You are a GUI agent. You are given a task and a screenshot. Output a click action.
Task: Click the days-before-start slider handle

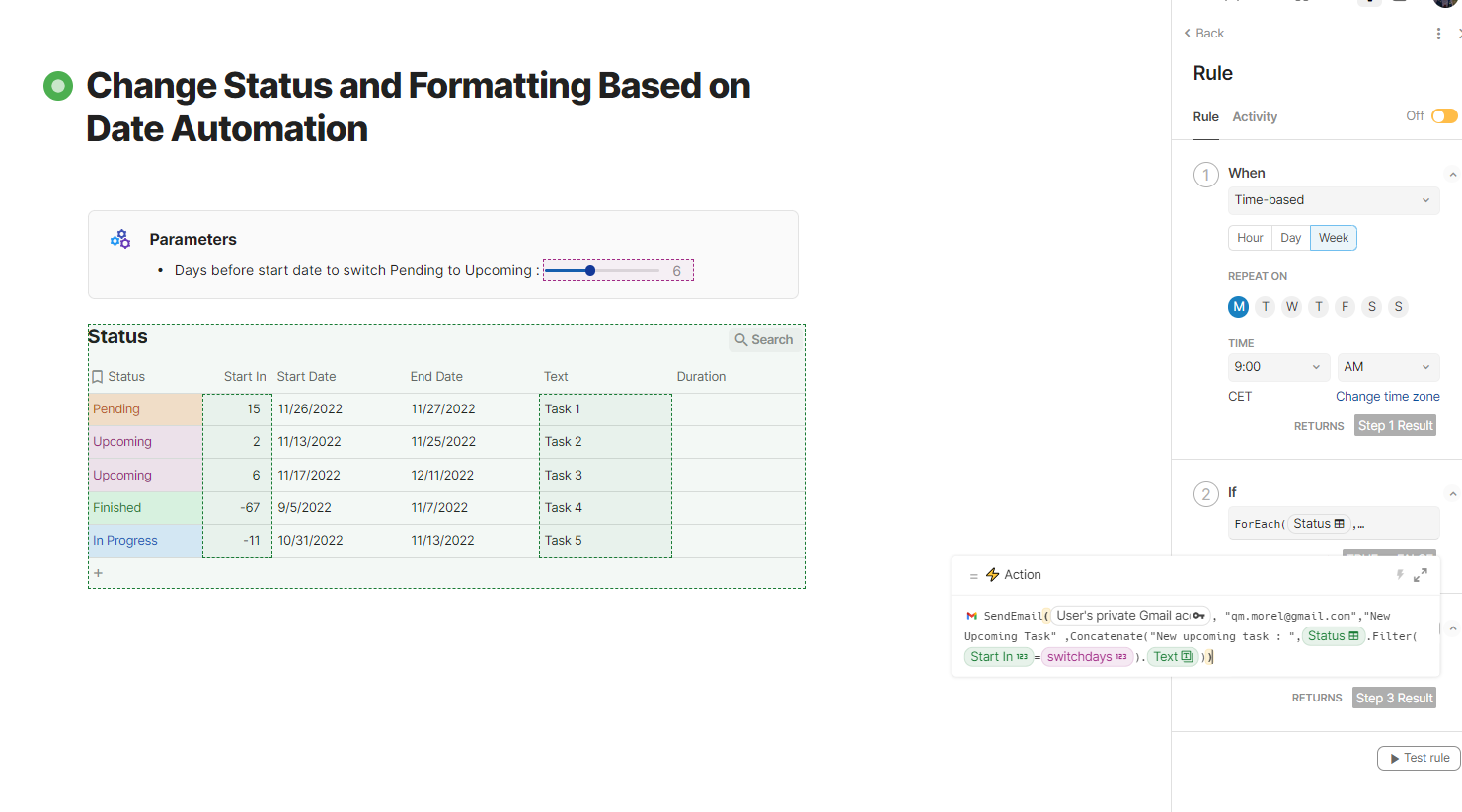click(590, 270)
